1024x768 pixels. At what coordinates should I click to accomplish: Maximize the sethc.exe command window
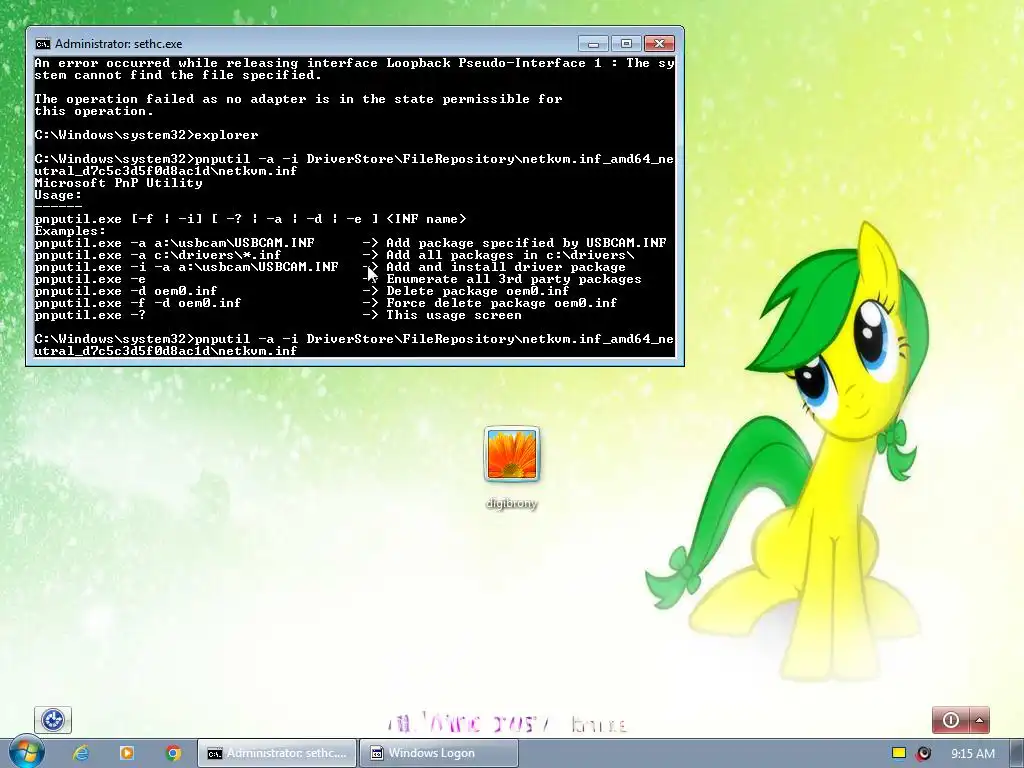[626, 44]
